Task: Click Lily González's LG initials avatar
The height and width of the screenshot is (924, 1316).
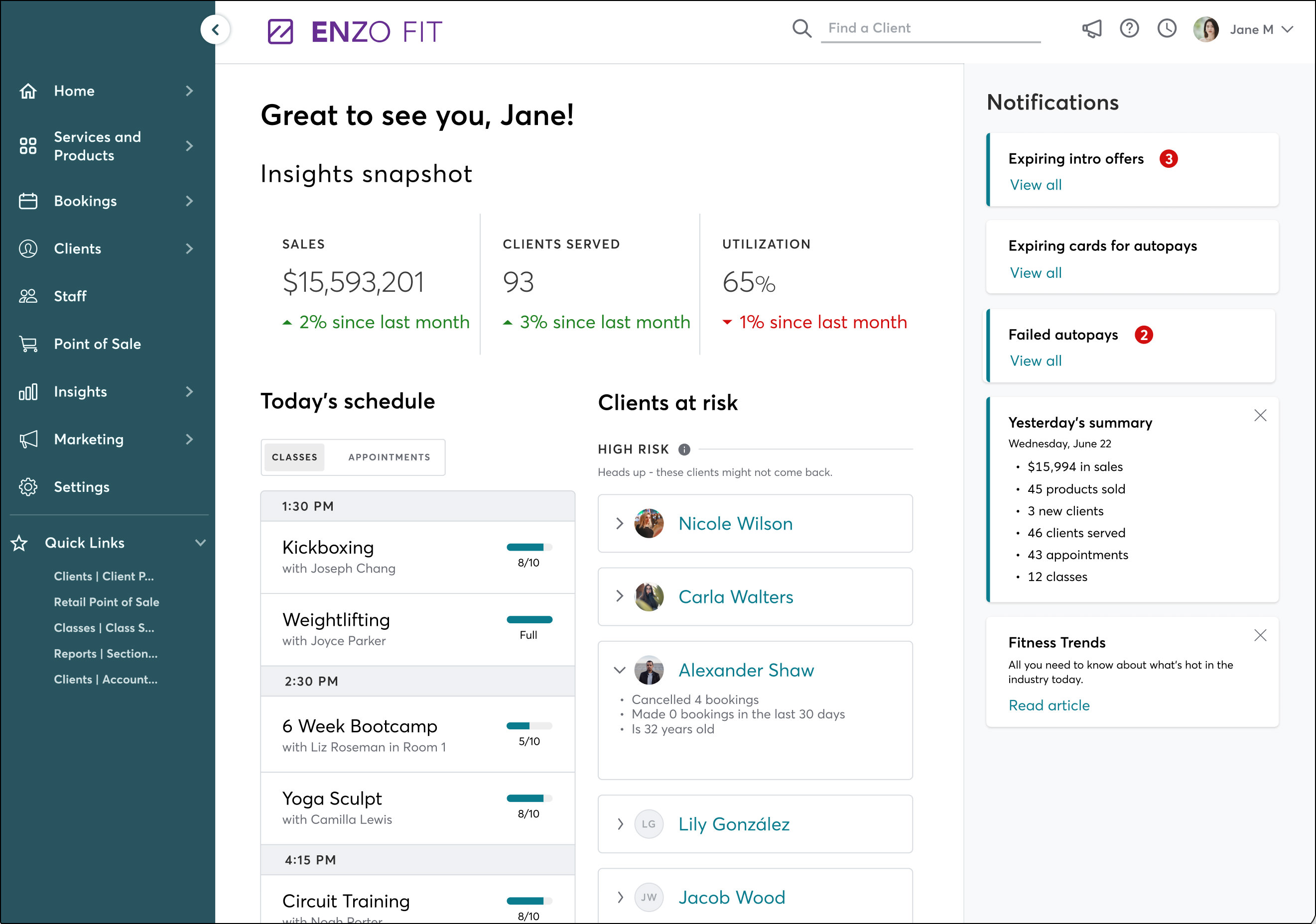Action: [x=649, y=824]
